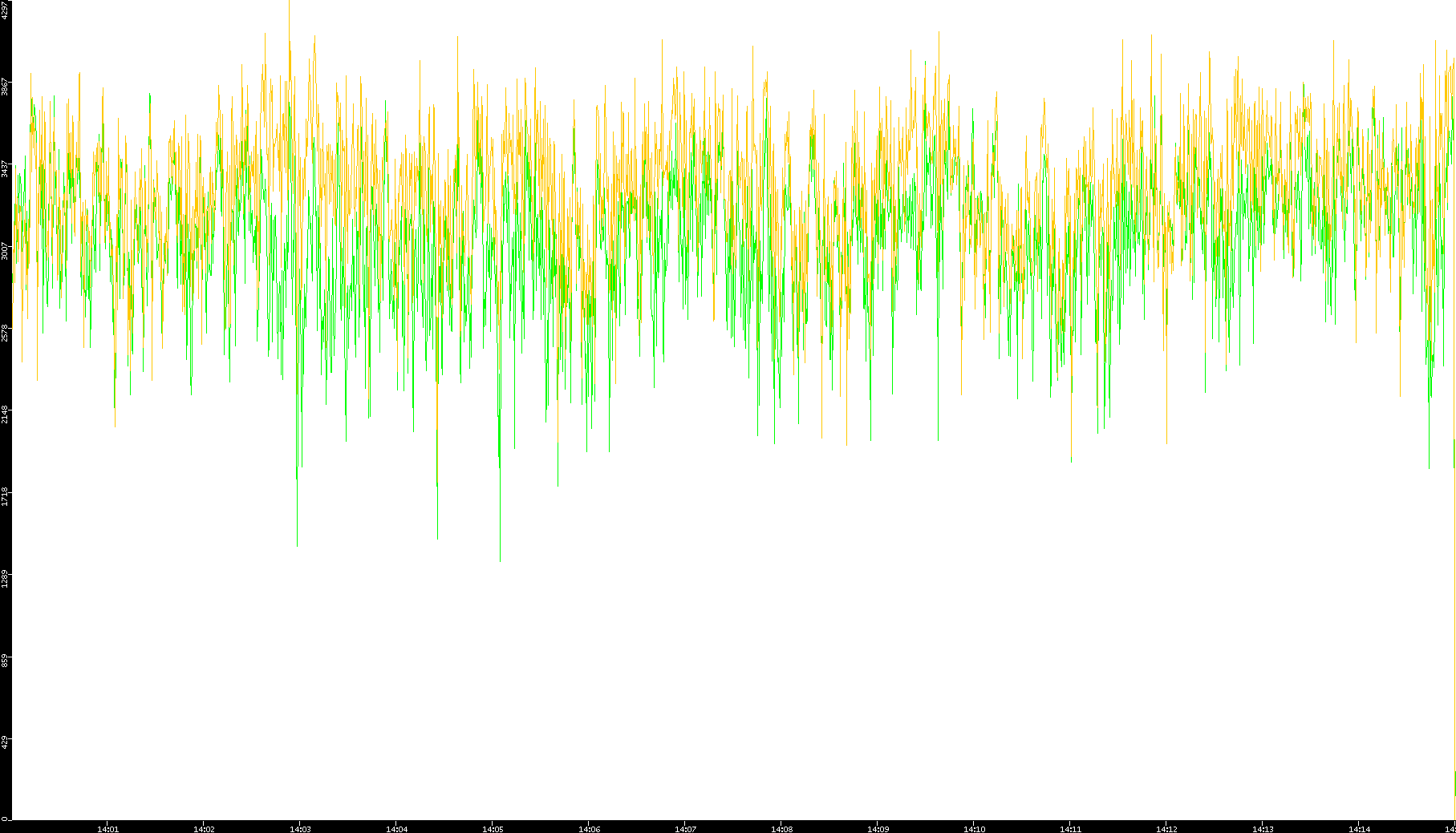Screen dimensions: 1456x833
Task: Select the 14:06 time axis marker
Action: point(589,829)
